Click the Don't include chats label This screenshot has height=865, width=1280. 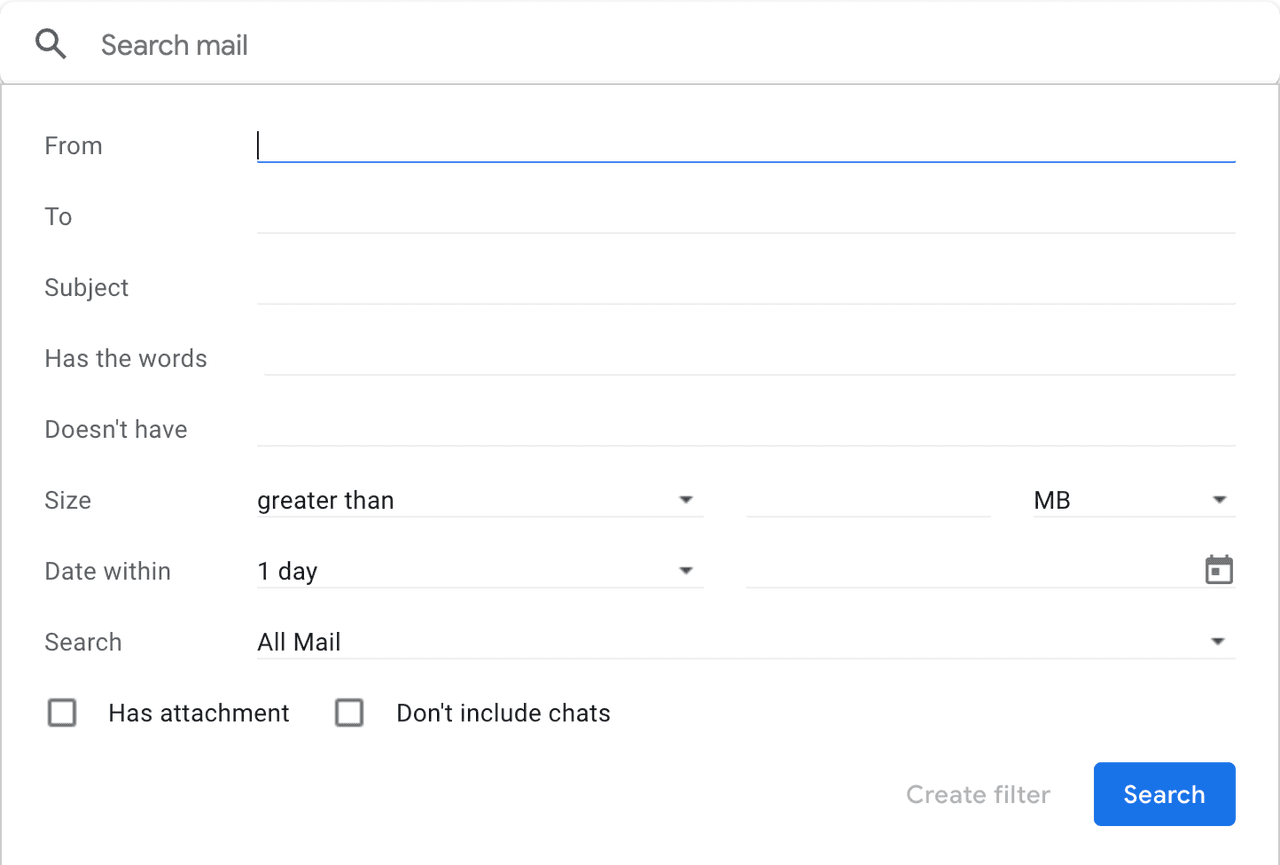coord(503,713)
